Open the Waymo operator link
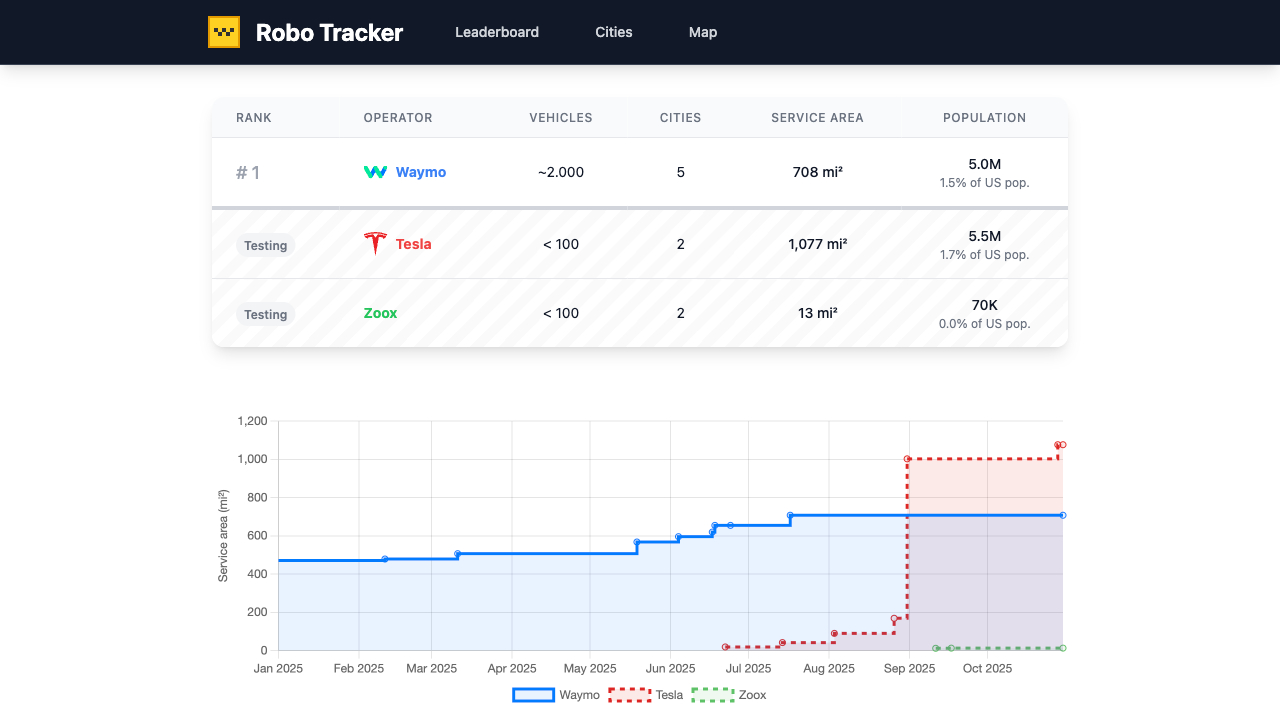 [421, 172]
